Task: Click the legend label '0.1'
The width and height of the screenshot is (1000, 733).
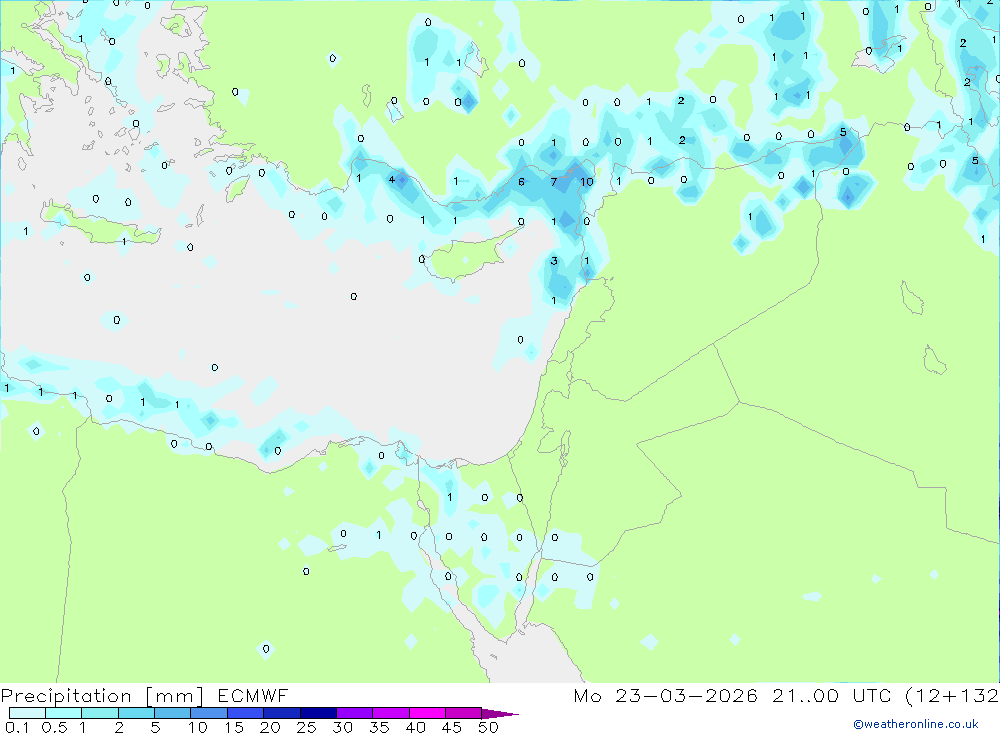Action: coord(17,727)
